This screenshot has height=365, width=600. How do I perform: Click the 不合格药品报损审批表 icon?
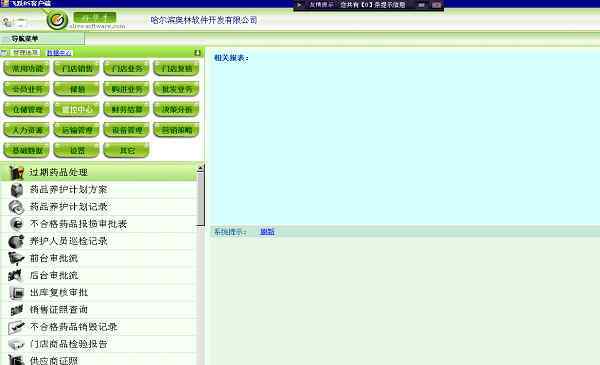tap(16, 224)
